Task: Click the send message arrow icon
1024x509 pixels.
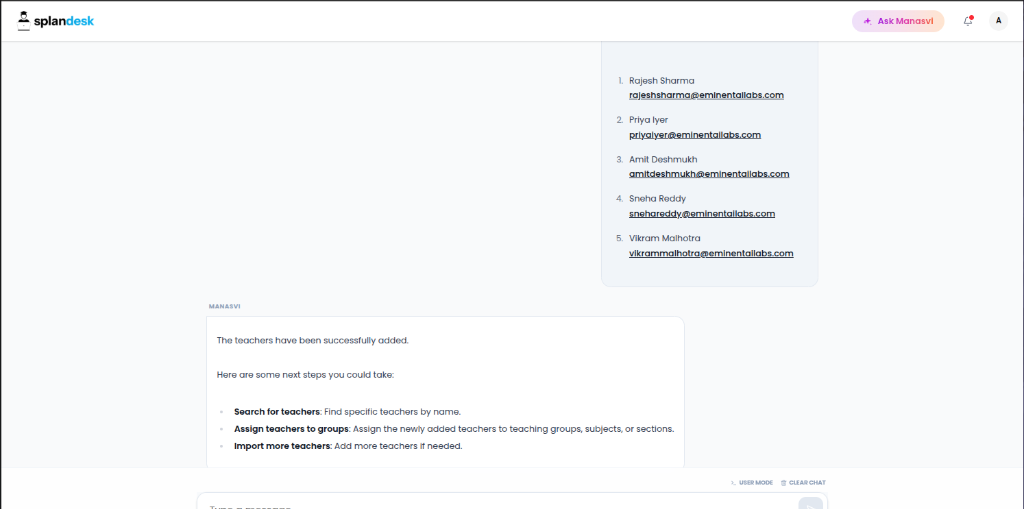Action: coord(810,505)
